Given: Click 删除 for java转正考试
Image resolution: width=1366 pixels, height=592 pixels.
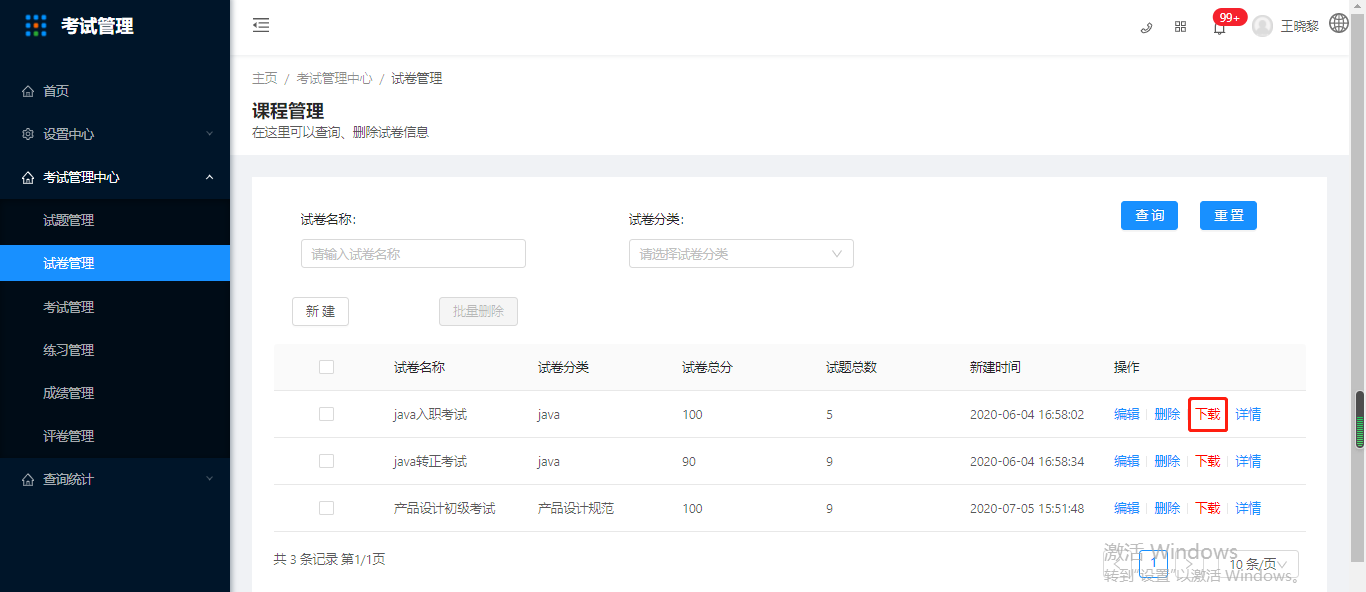Looking at the screenshot, I should pos(1167,461).
